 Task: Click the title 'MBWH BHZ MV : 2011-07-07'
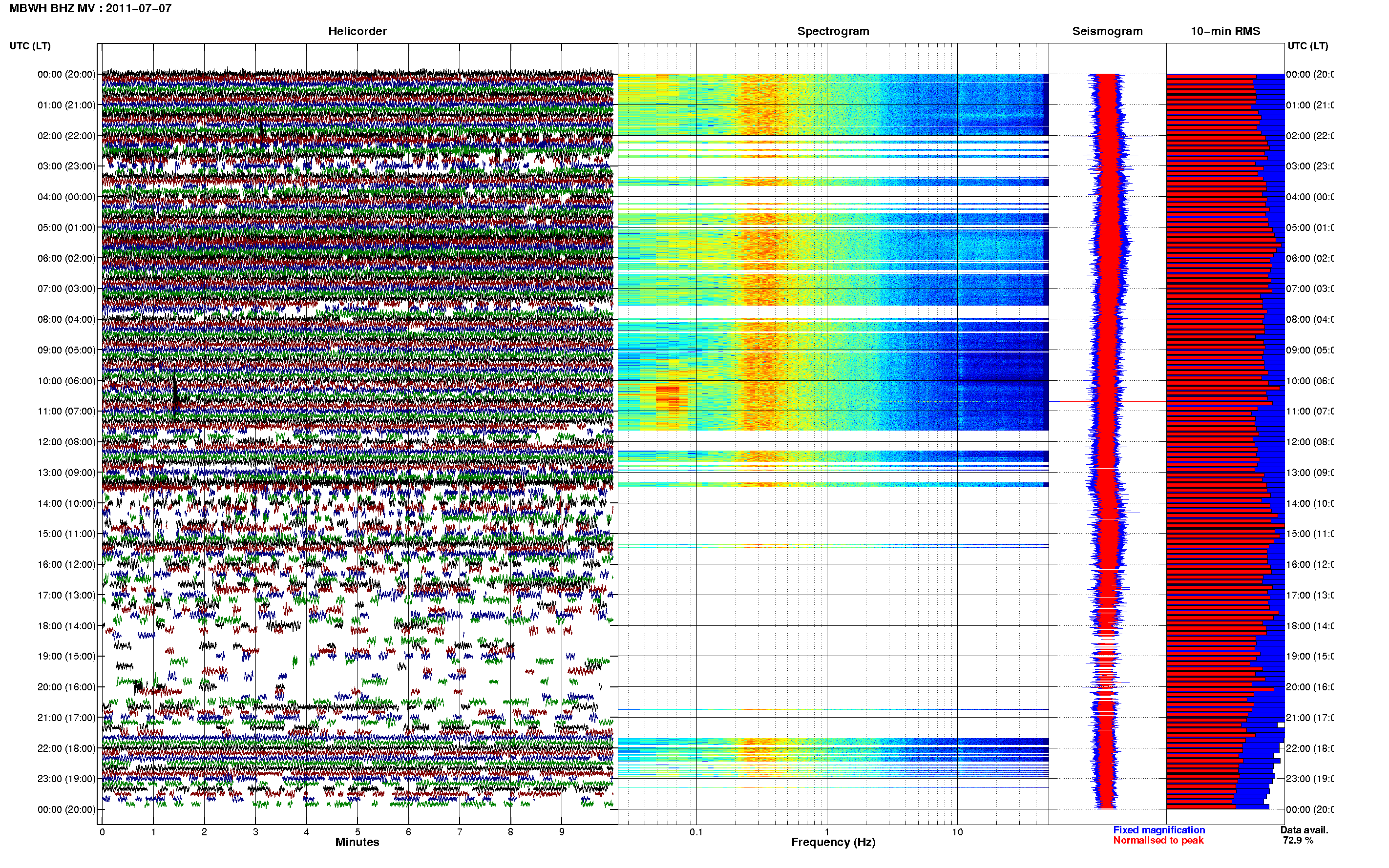90,8
